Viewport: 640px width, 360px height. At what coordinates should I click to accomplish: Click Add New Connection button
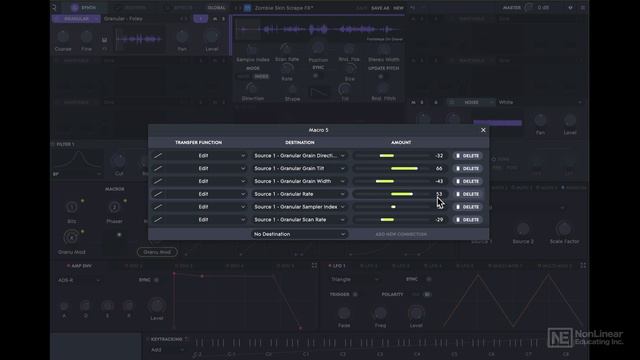pos(401,234)
